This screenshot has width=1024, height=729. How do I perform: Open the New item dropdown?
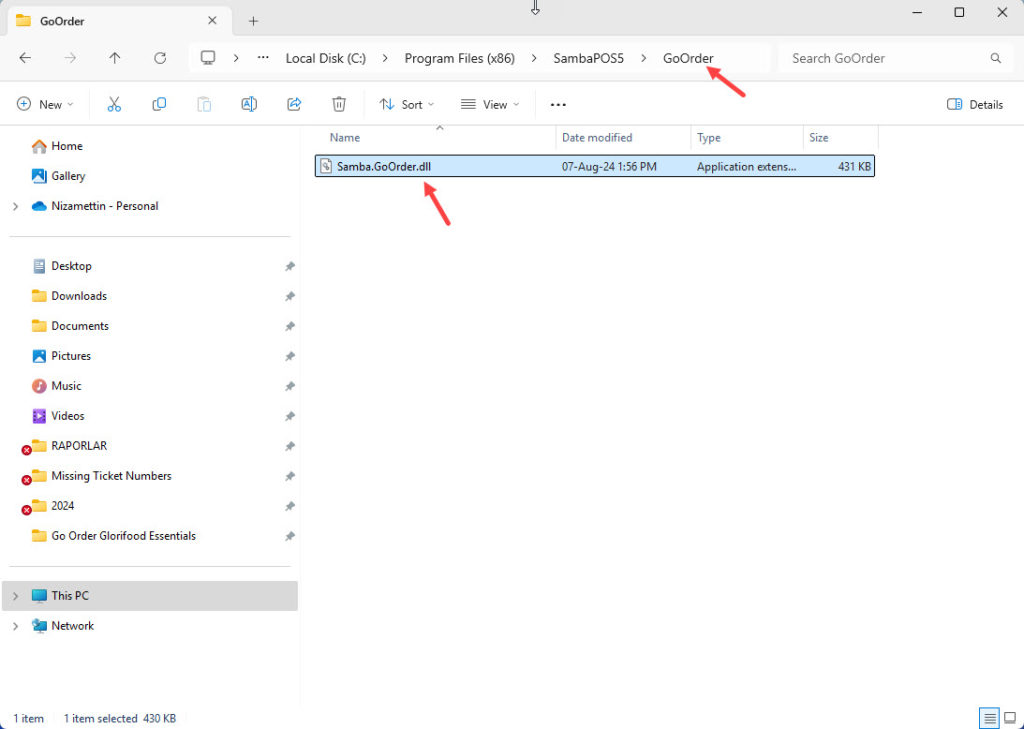(45, 105)
